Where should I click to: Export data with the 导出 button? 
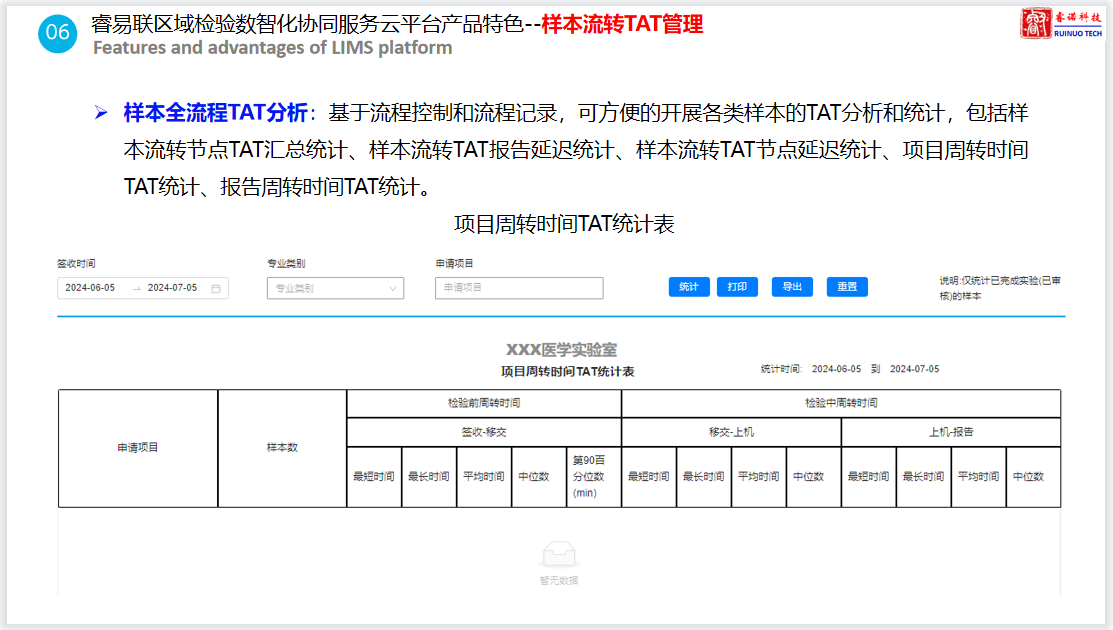point(792,287)
